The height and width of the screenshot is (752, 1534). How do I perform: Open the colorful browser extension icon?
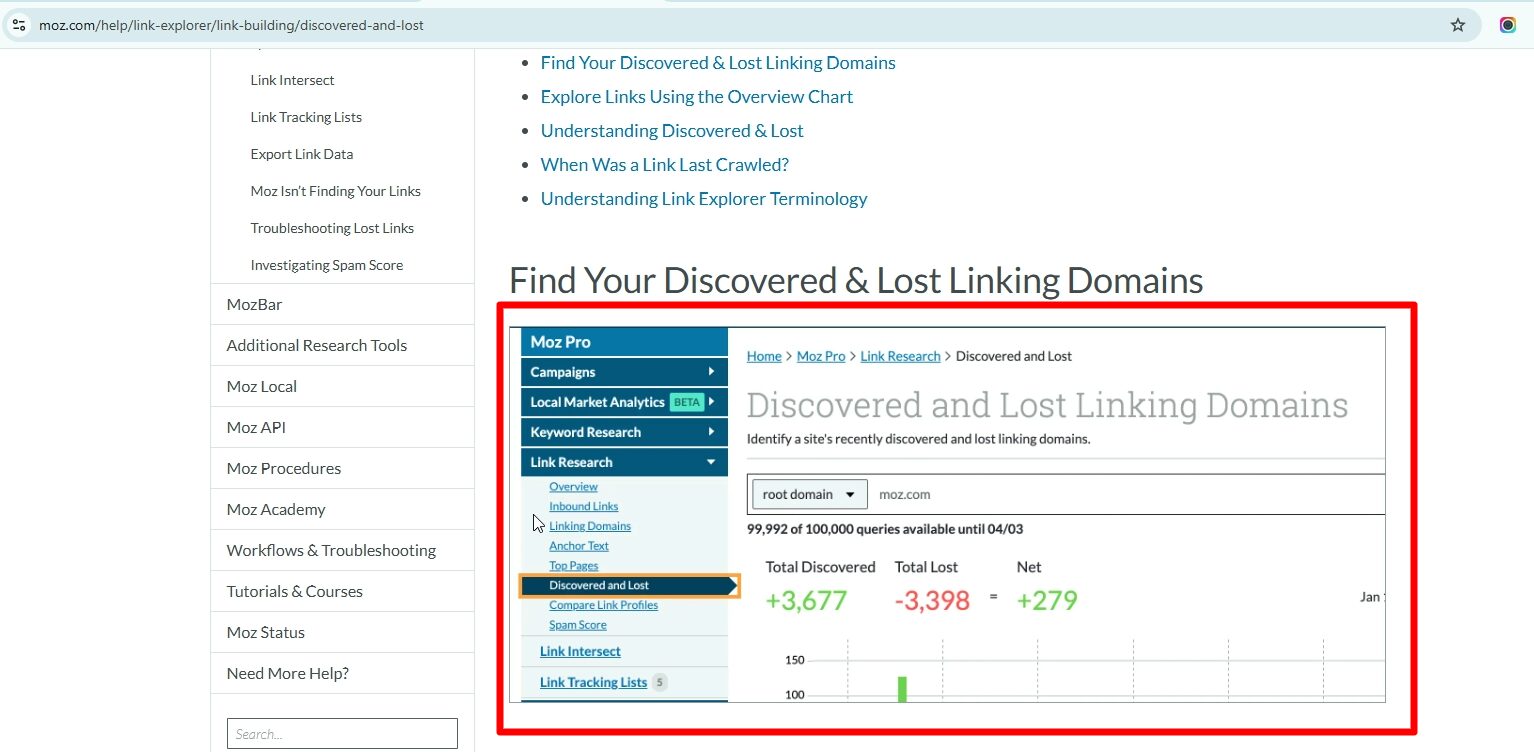(1508, 25)
